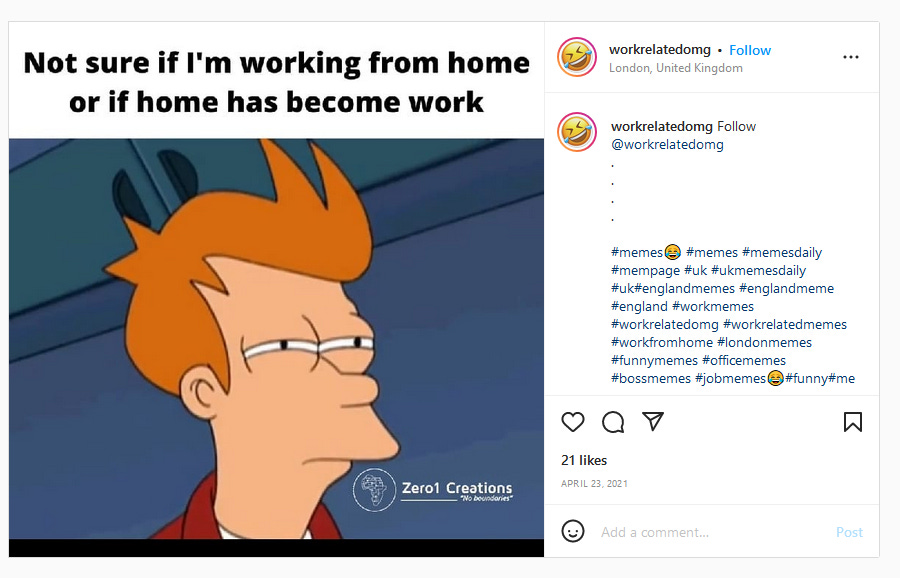Image resolution: width=900 pixels, height=578 pixels.
Task: Open emoji picker in comment box
Action: [572, 532]
